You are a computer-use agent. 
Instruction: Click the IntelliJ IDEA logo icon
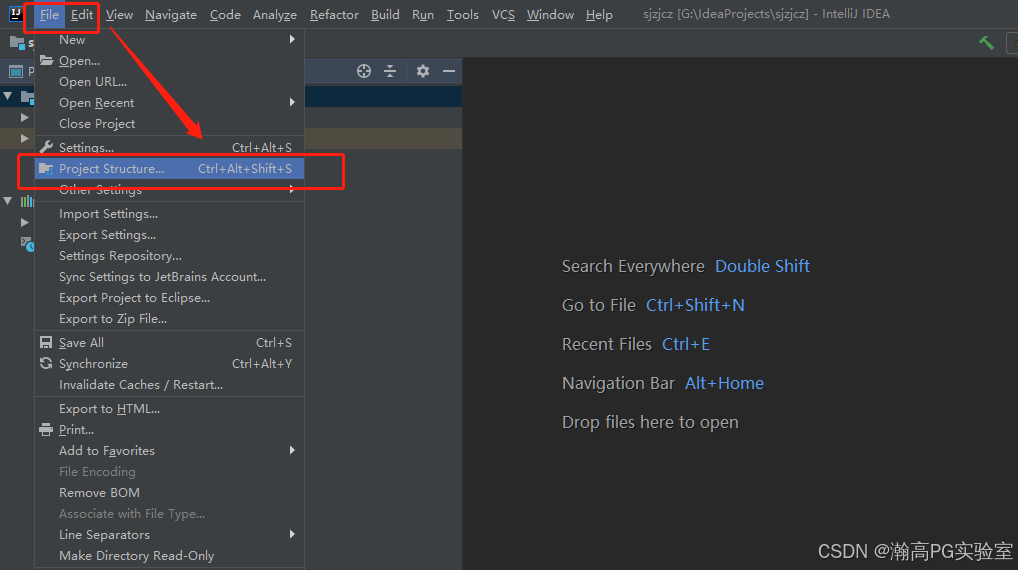pyautogui.click(x=16, y=14)
